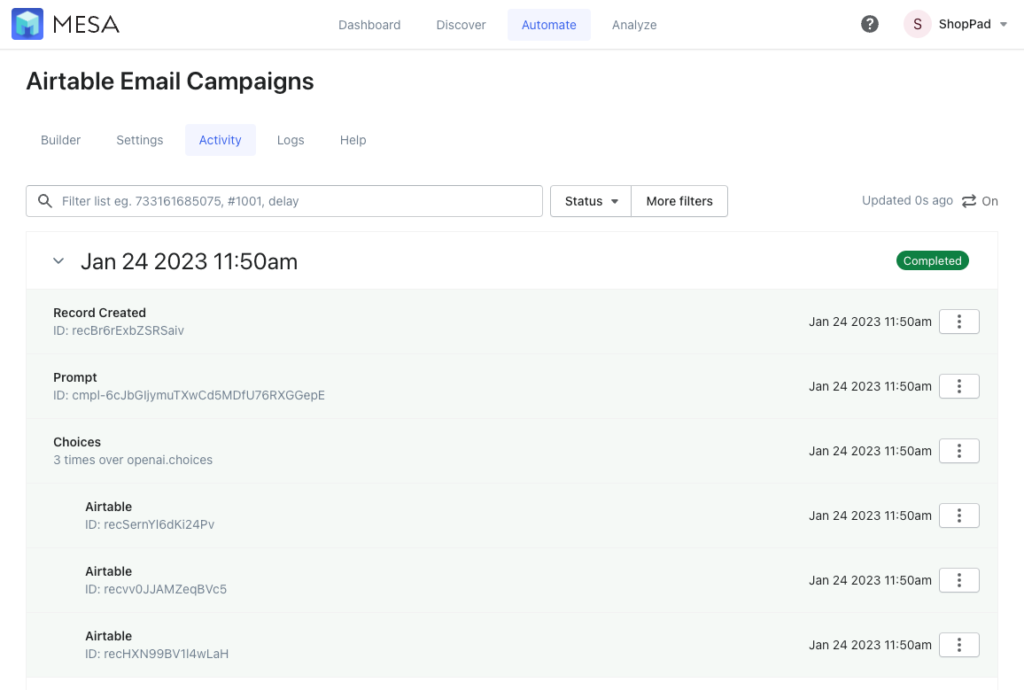
Task: Open three-dot menu for Record Created row
Action: click(x=959, y=321)
